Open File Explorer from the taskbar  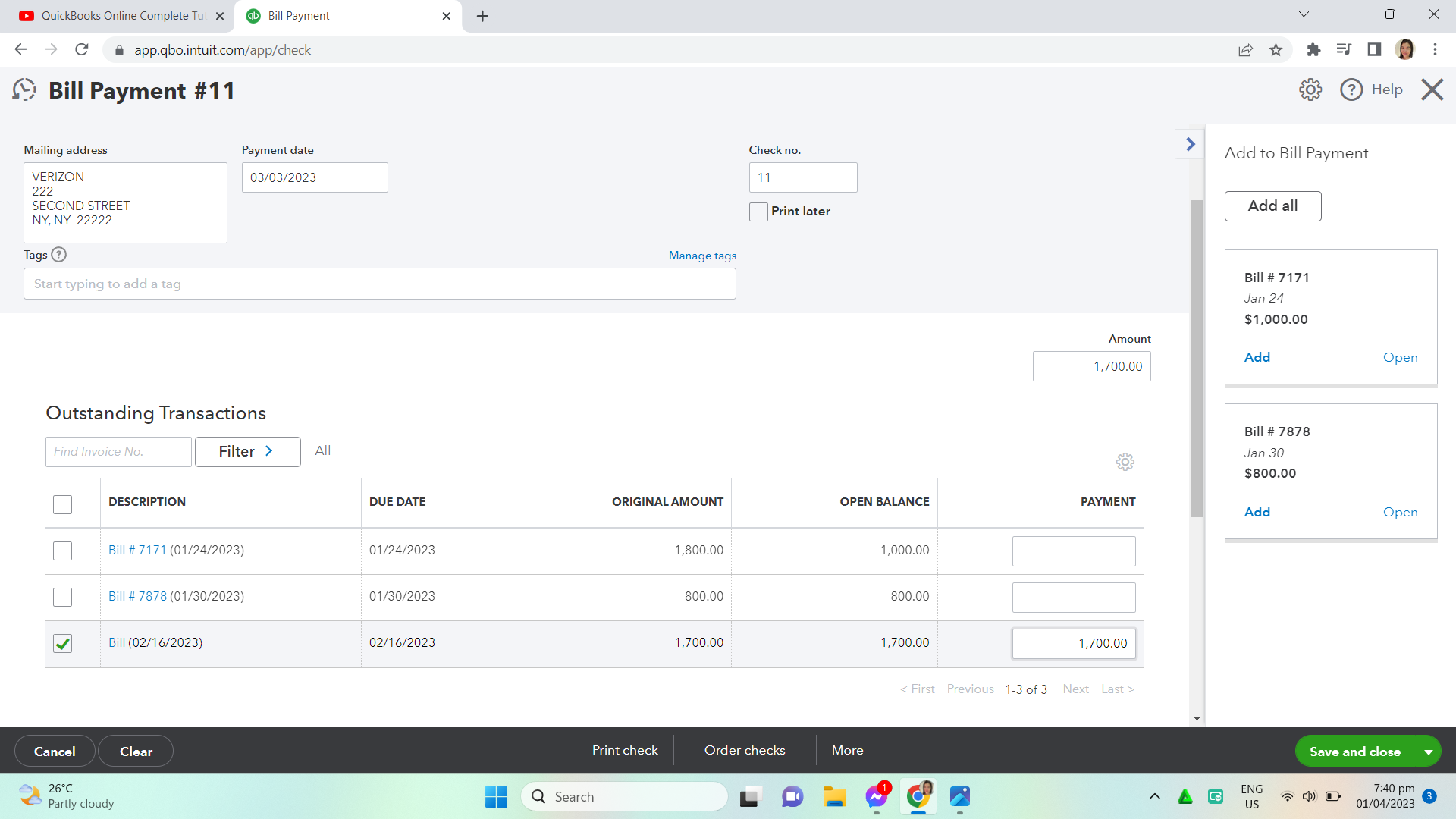click(834, 796)
